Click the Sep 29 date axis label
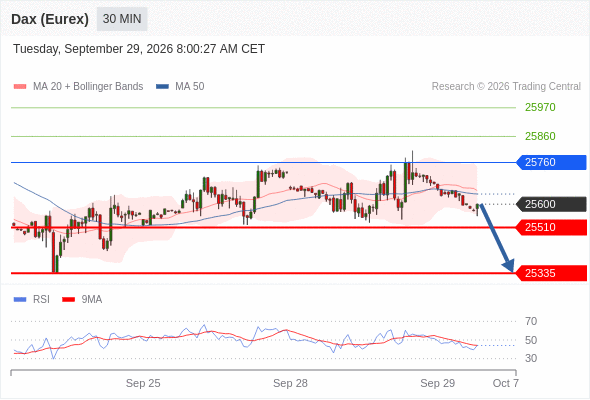 click(438, 383)
